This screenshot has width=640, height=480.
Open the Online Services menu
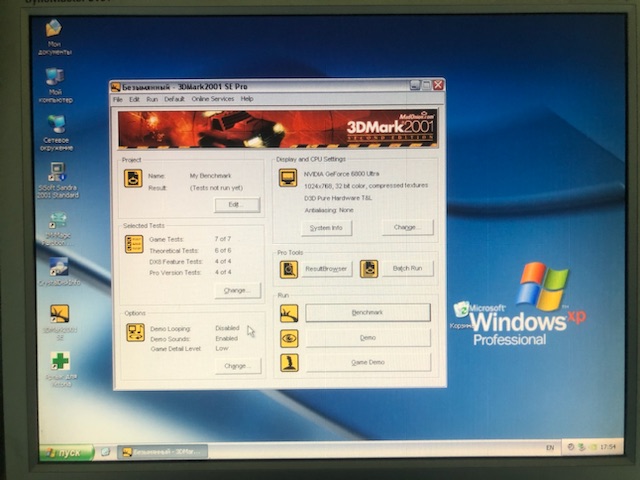click(213, 99)
